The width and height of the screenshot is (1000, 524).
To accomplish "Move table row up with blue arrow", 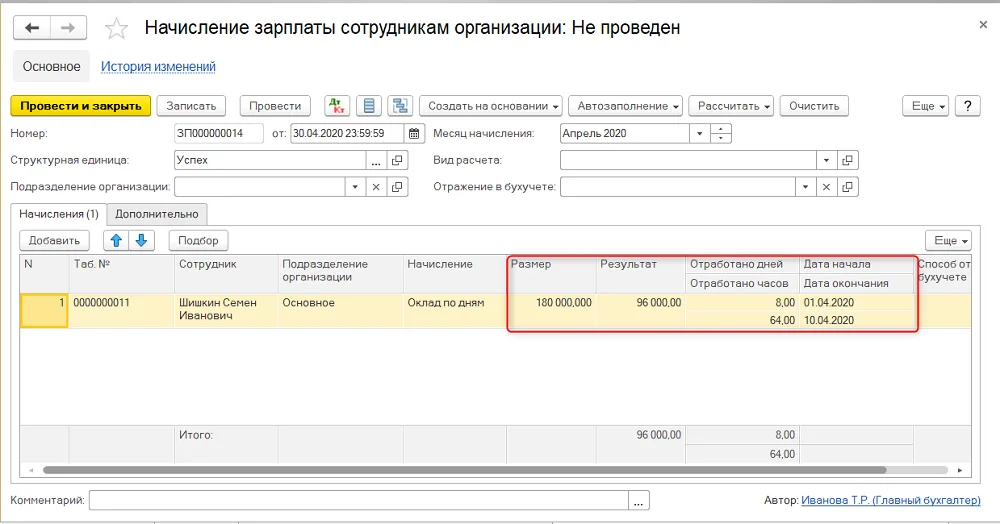I will coord(116,240).
